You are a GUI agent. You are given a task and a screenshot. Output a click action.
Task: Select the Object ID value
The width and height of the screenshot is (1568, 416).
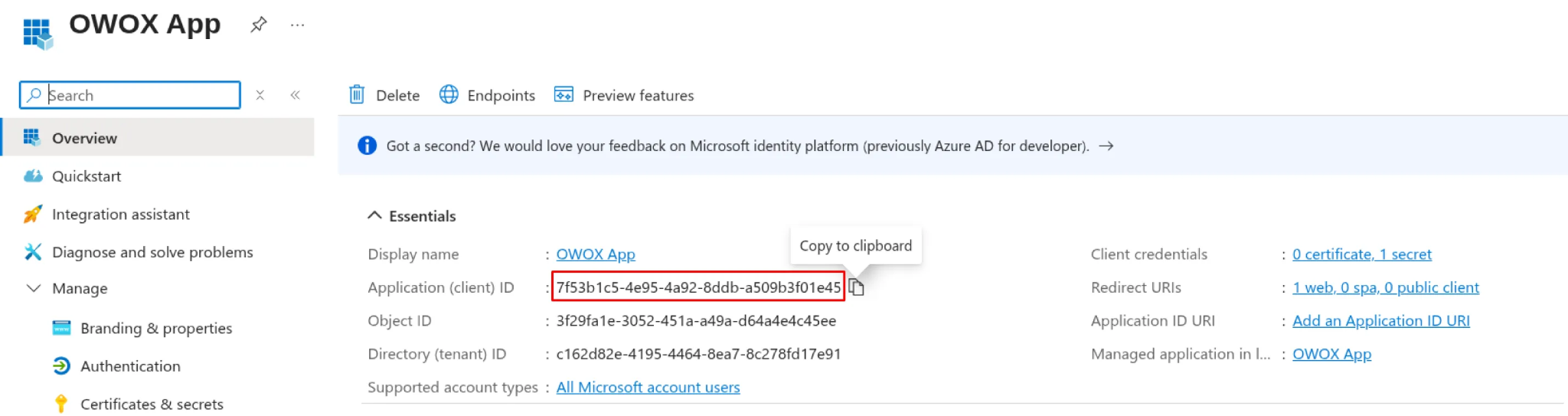696,321
